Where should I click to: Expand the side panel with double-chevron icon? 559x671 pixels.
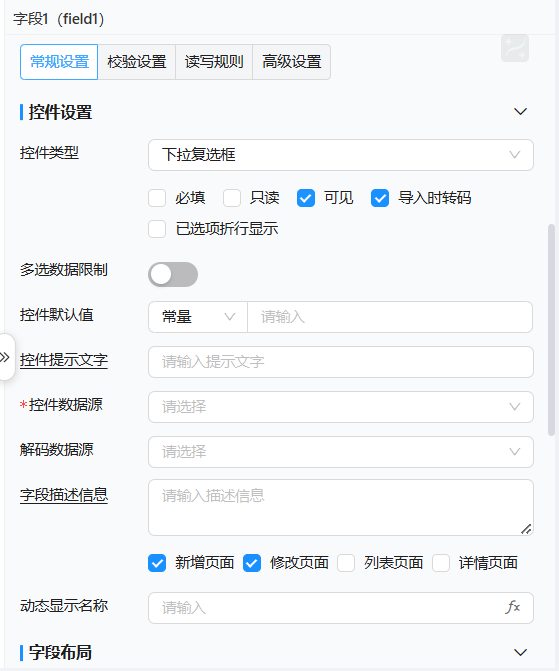click(x=5, y=357)
